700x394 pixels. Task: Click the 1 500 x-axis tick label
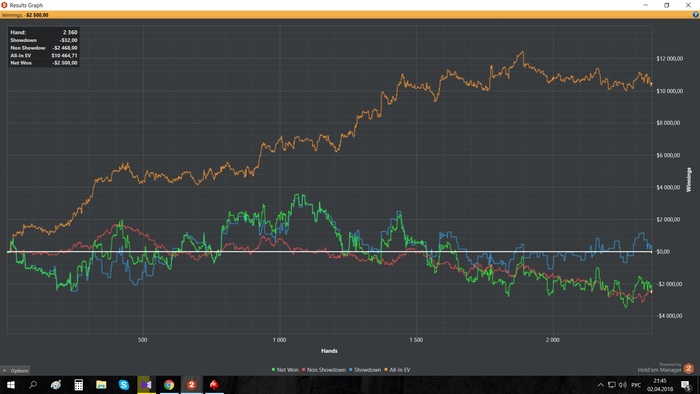click(x=416, y=340)
